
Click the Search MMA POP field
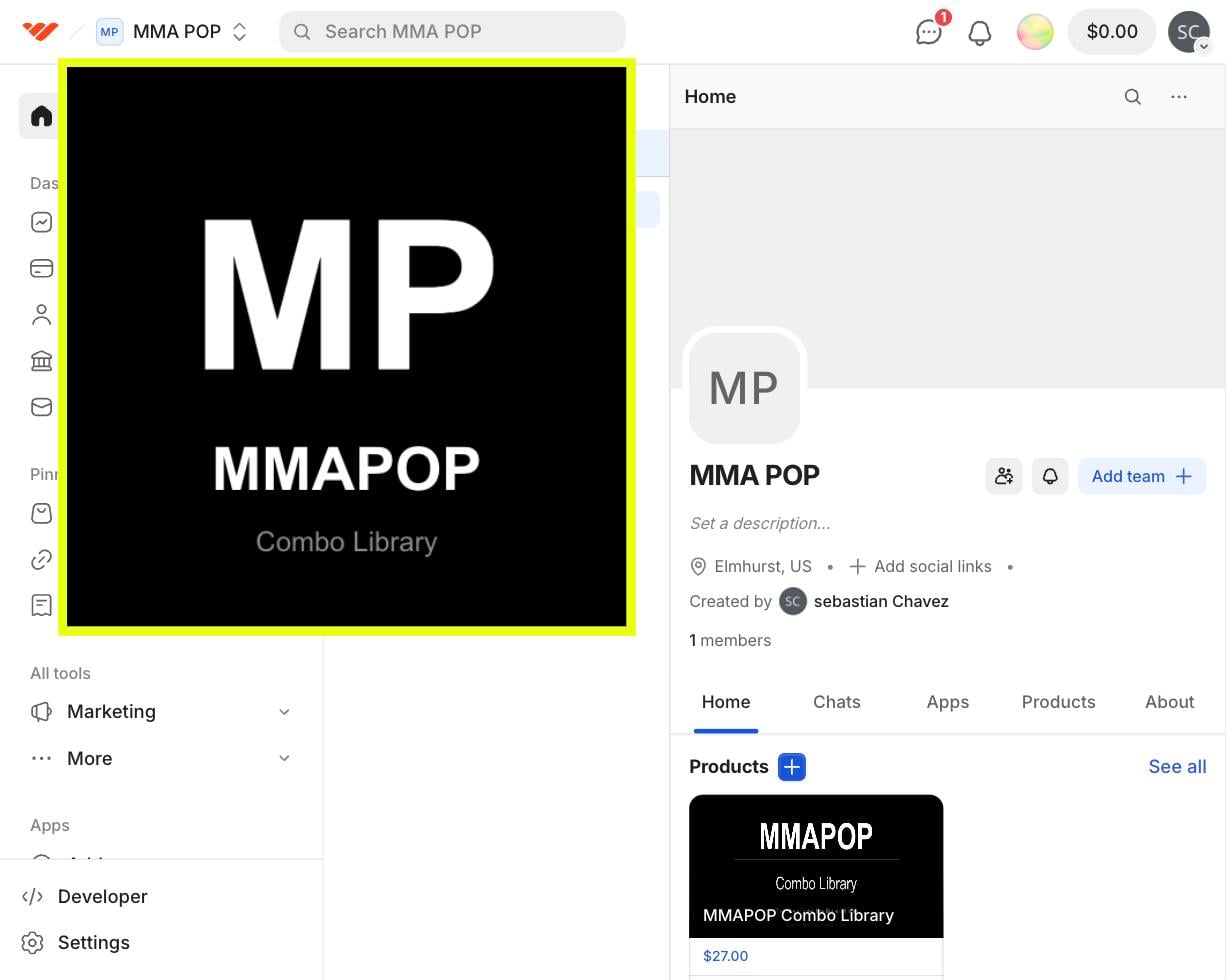point(452,32)
